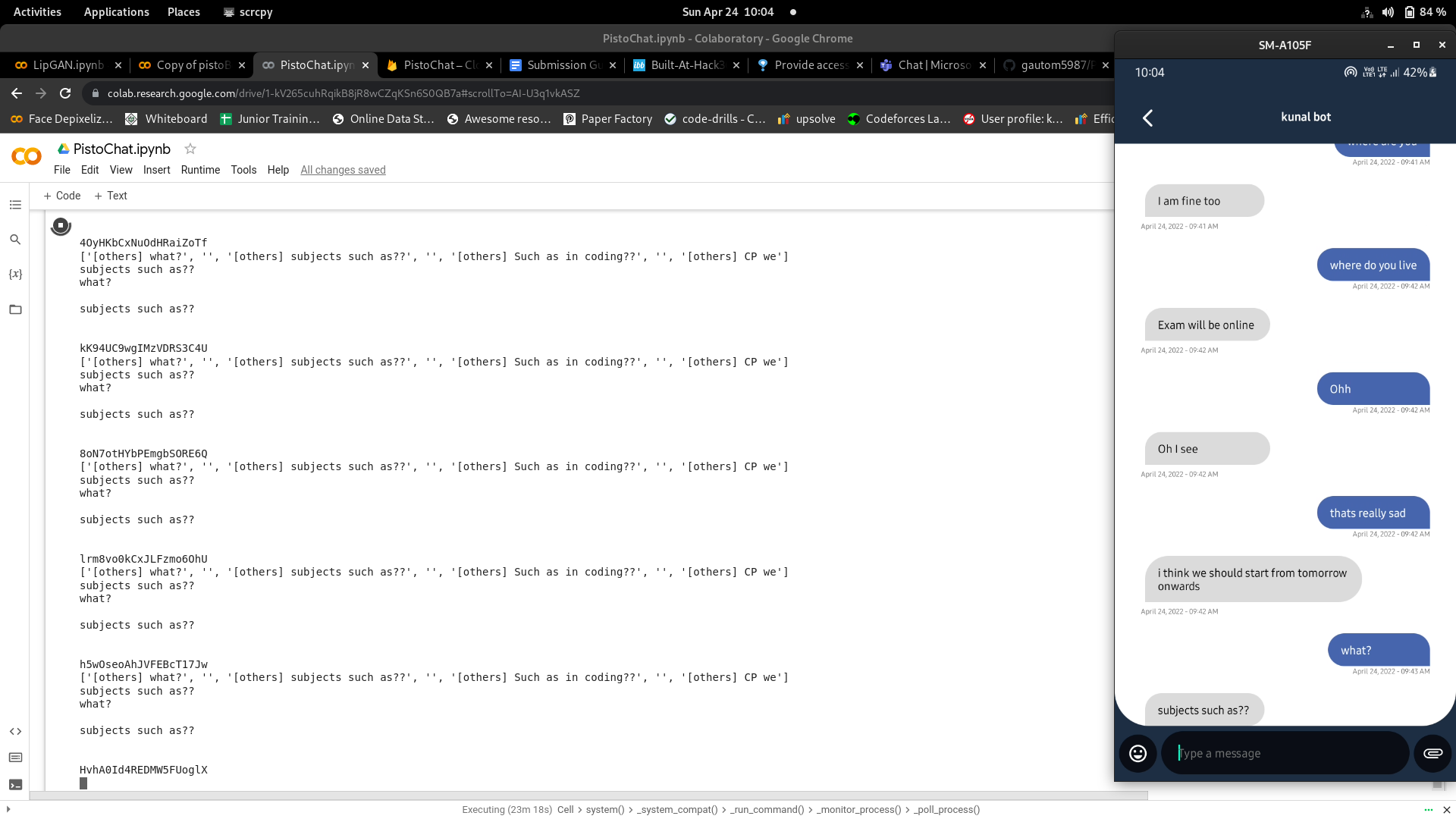This screenshot has height=819, width=1456.
Task: Open the code snippets icon
Action: point(15,731)
